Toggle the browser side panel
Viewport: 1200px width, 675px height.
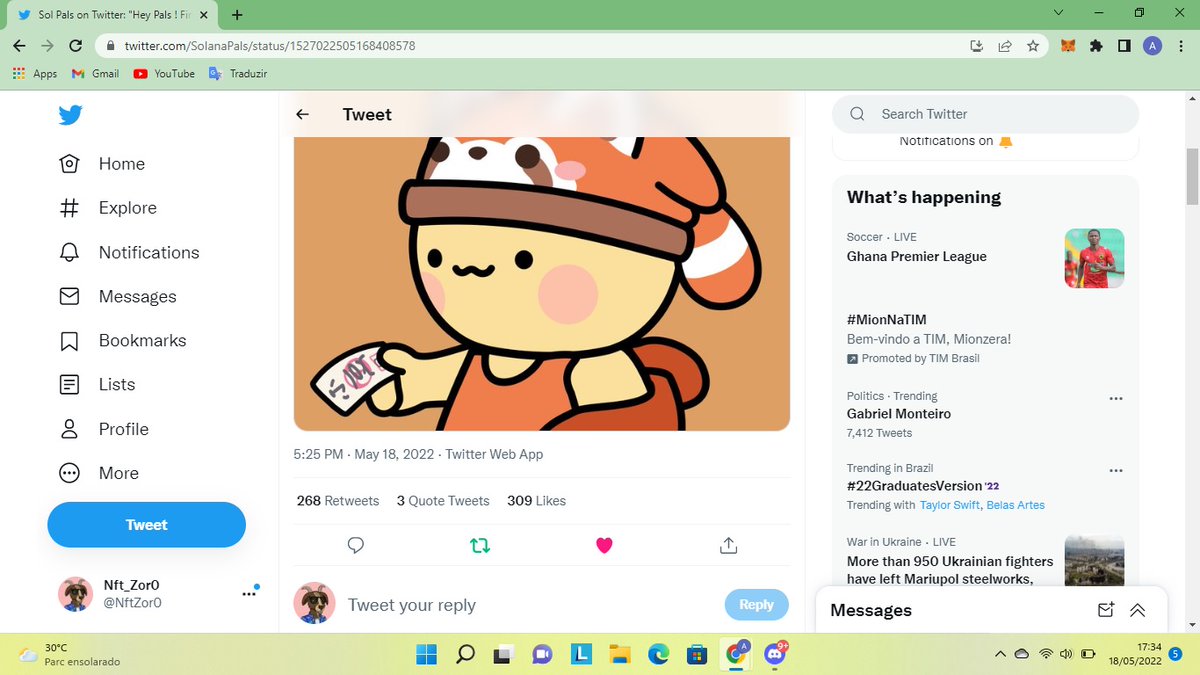click(1124, 46)
